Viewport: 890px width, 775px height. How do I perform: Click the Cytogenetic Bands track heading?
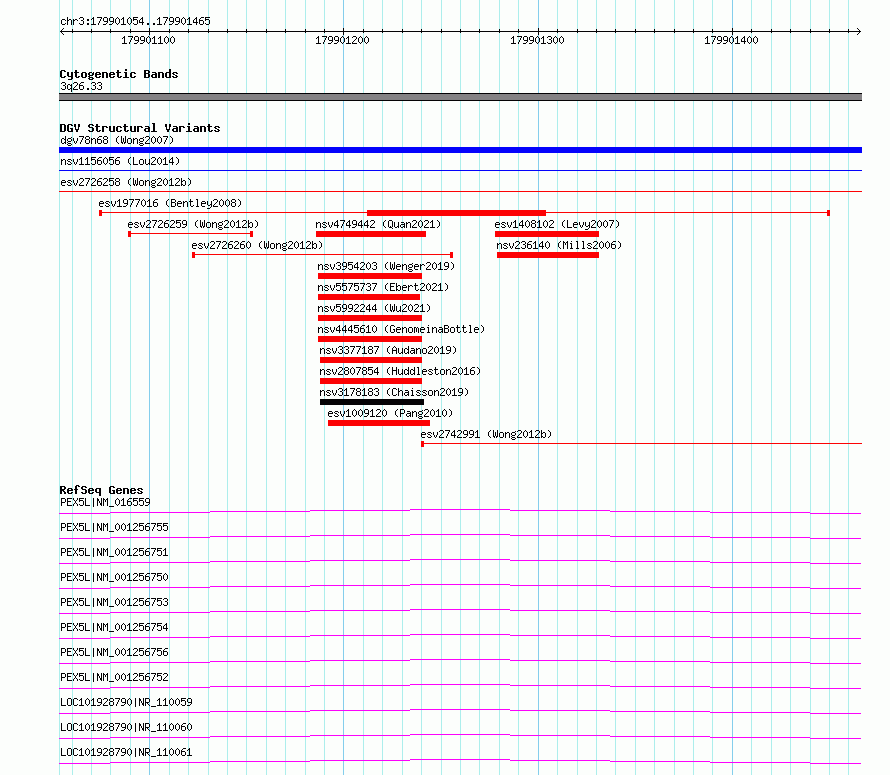[x=119, y=74]
